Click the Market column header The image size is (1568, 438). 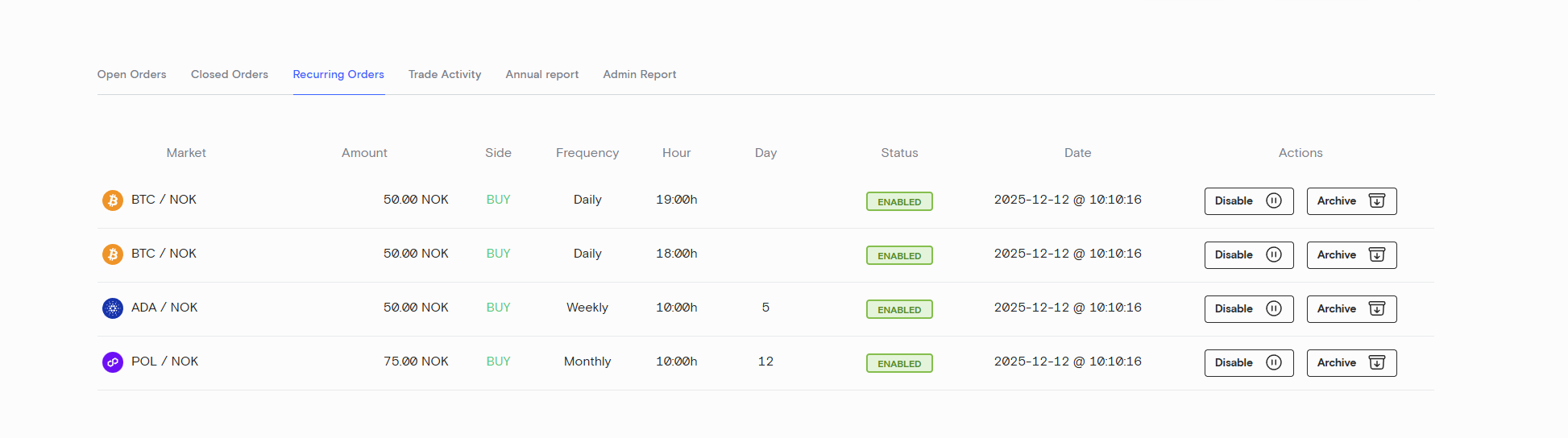[186, 153]
